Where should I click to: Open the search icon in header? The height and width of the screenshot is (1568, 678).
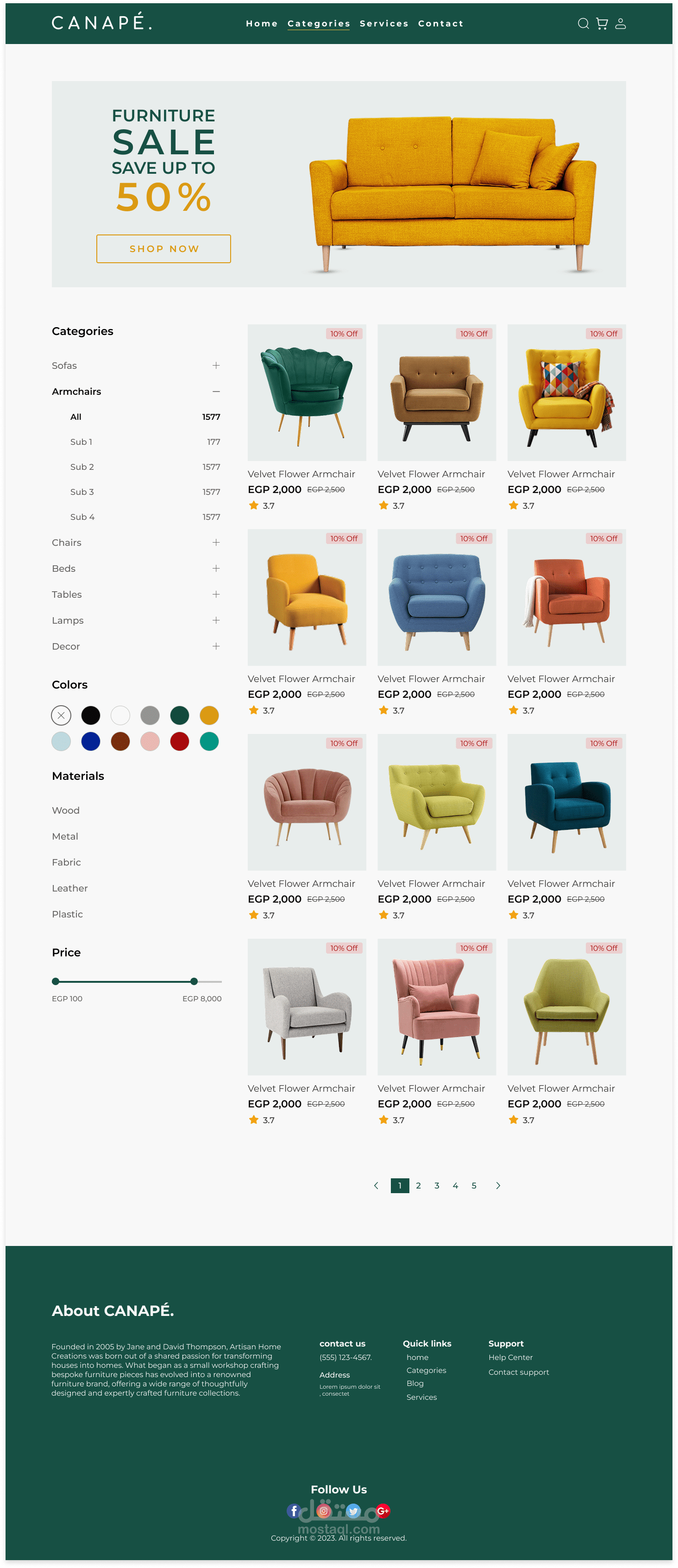(583, 24)
